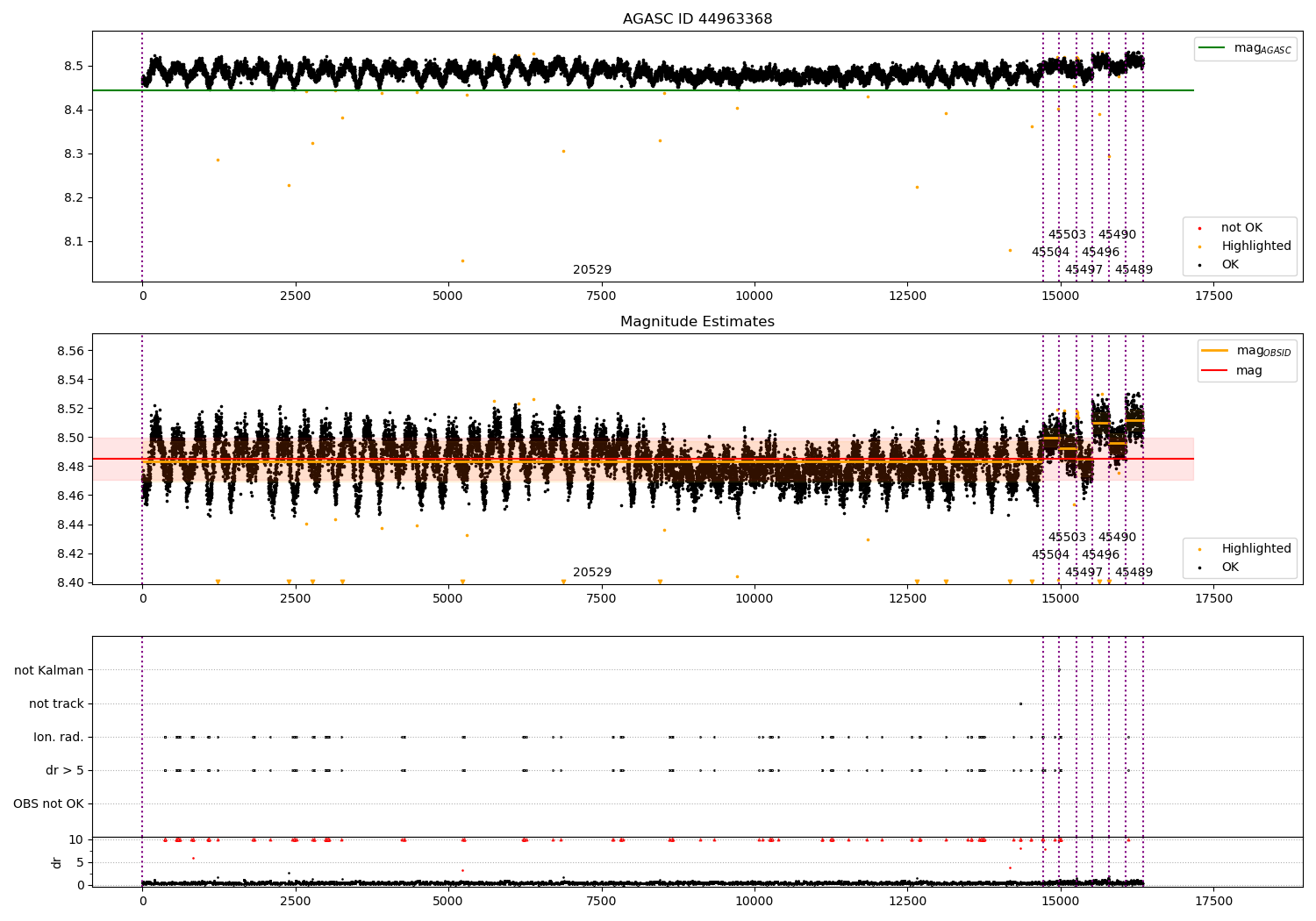Click red line sample beside 'mag' legend entry
This screenshot has width=1316, height=921.
1215,370
